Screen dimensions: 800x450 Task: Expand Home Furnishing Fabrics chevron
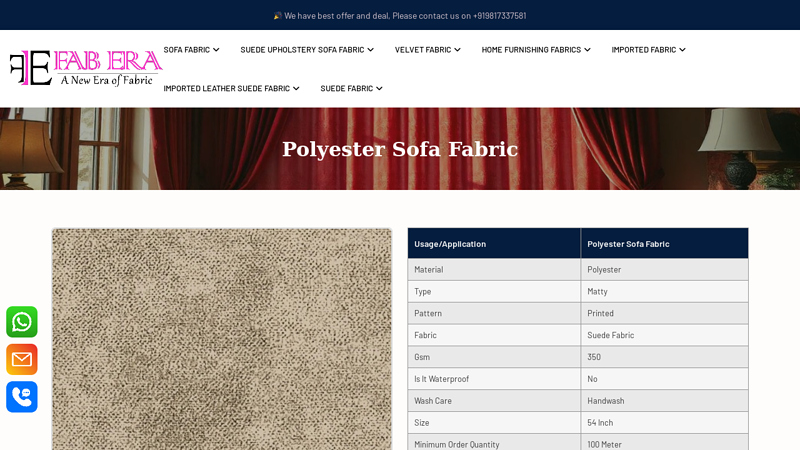(587, 50)
